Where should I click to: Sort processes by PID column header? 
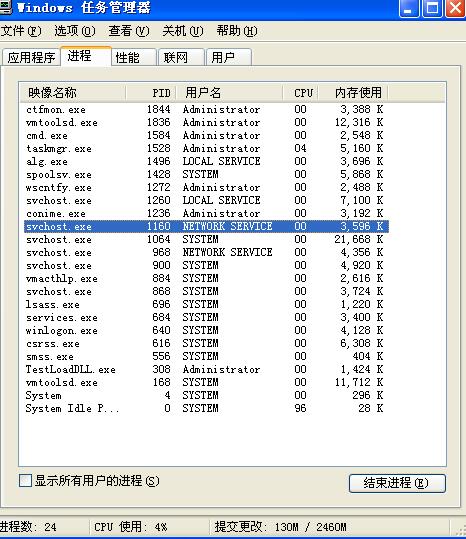coord(151,93)
